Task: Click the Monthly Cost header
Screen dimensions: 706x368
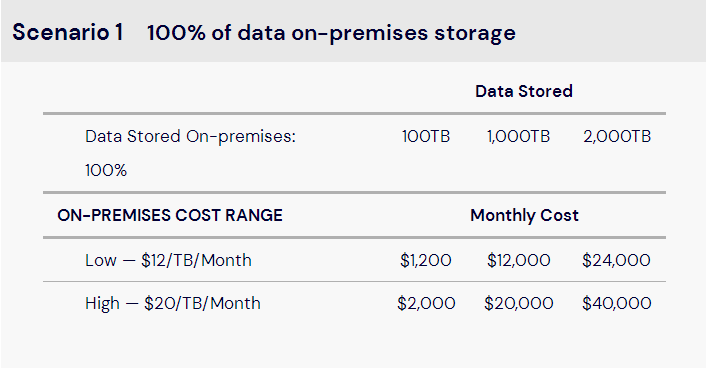Action: [524, 215]
